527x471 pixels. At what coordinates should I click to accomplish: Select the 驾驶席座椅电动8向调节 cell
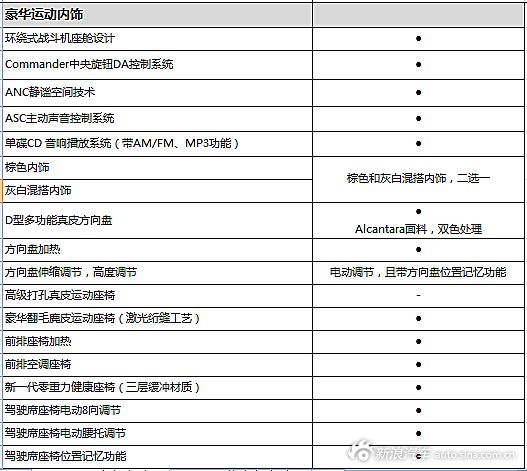[x=157, y=411]
